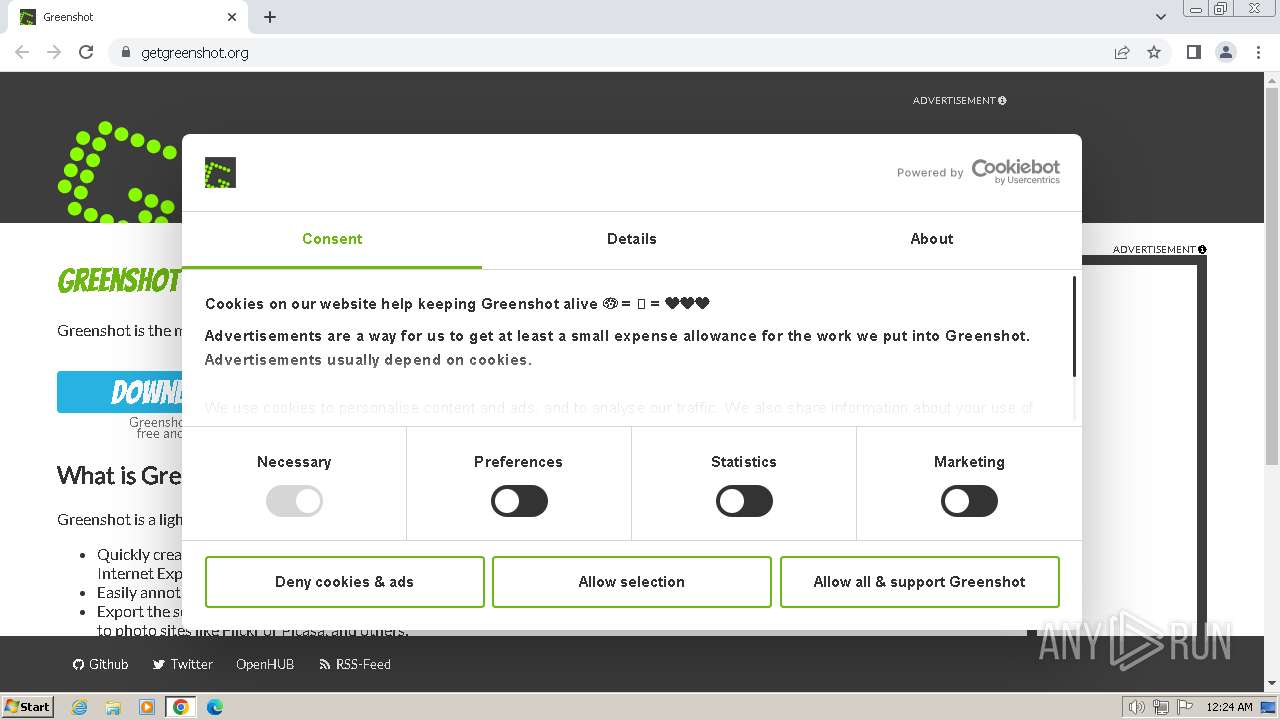Click the taskbar clock 12:24 AM
This screenshot has height=720, width=1280.
click(1229, 707)
